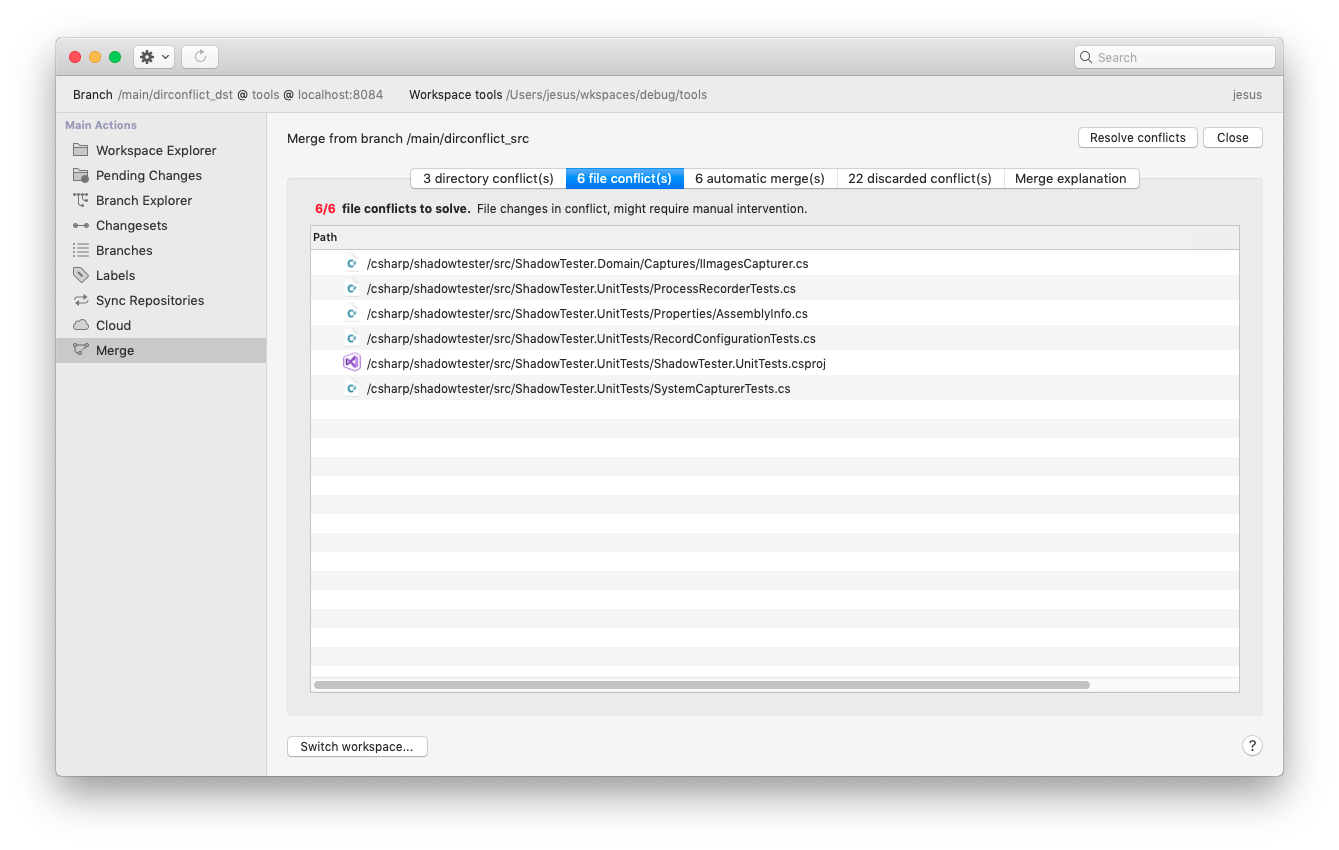Open the Merge explanation tab
This screenshot has height=850, width=1339.
(1072, 178)
